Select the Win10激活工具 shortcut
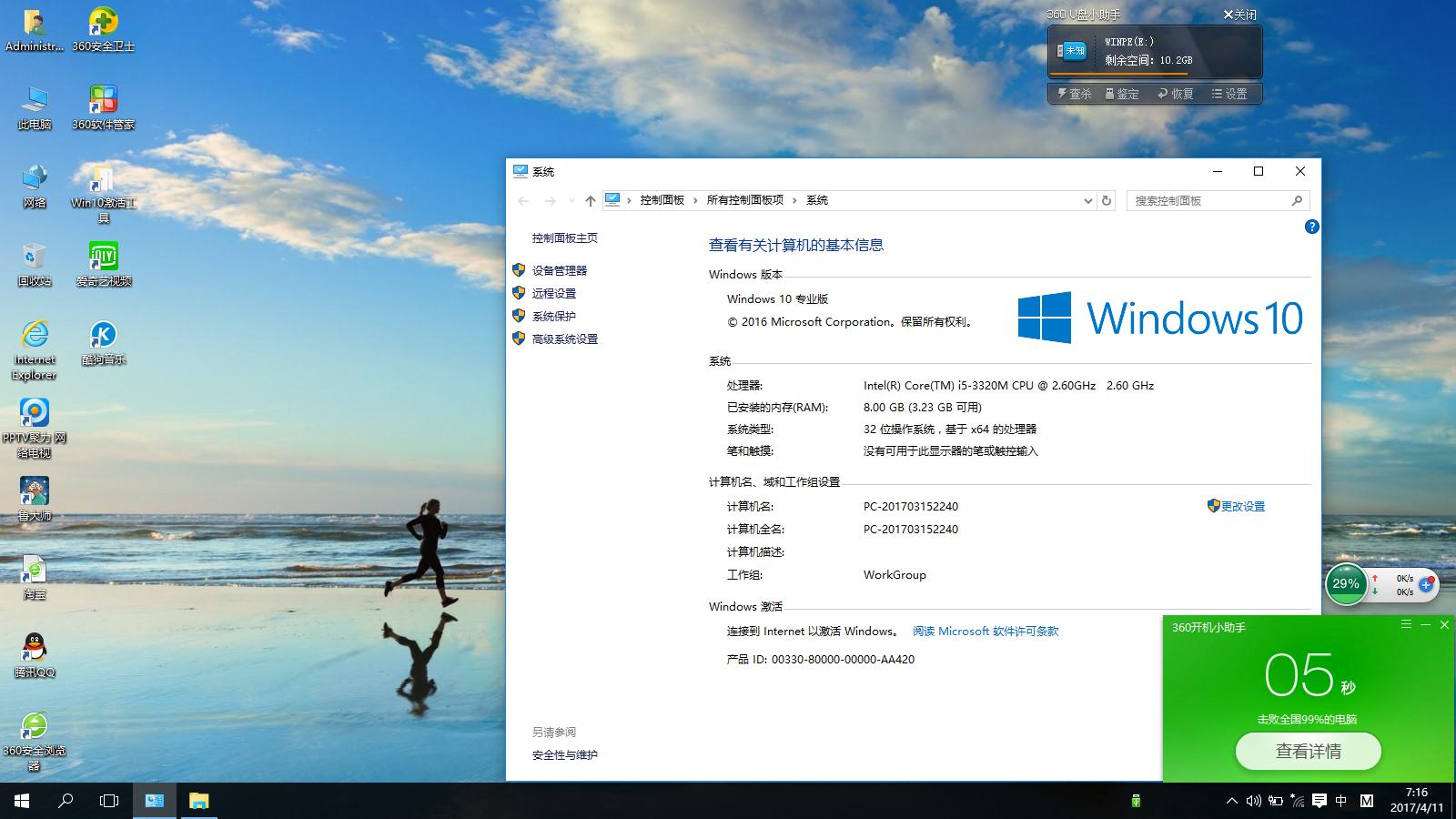This screenshot has height=819, width=1456. pyautogui.click(x=104, y=194)
